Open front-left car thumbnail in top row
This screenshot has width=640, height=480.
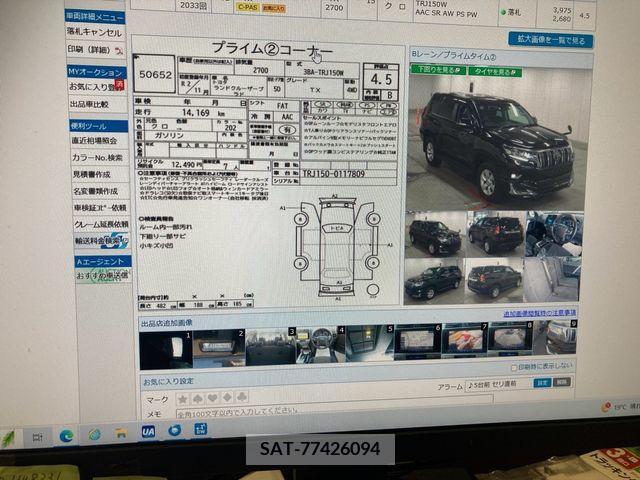tap(436, 236)
